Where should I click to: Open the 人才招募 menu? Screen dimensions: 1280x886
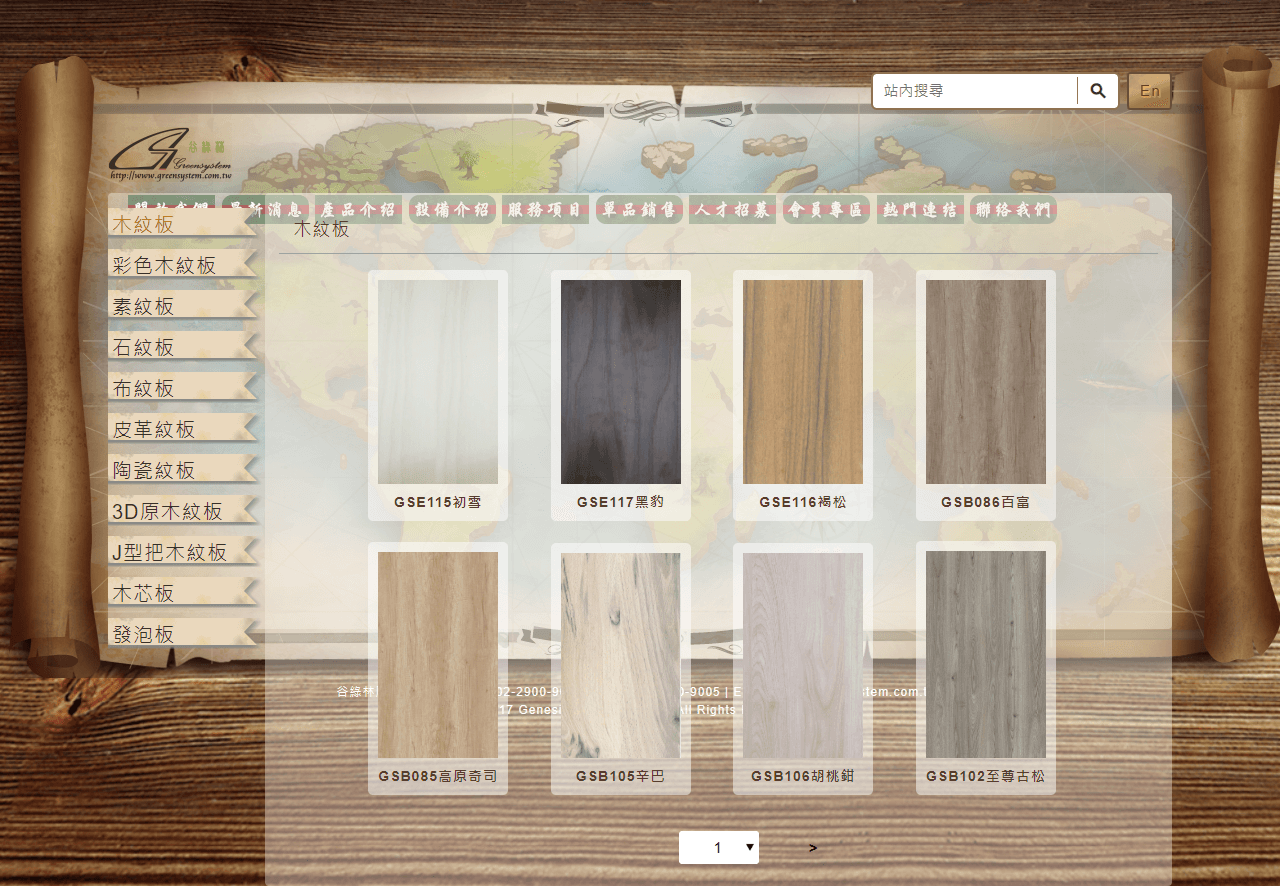[x=733, y=210]
